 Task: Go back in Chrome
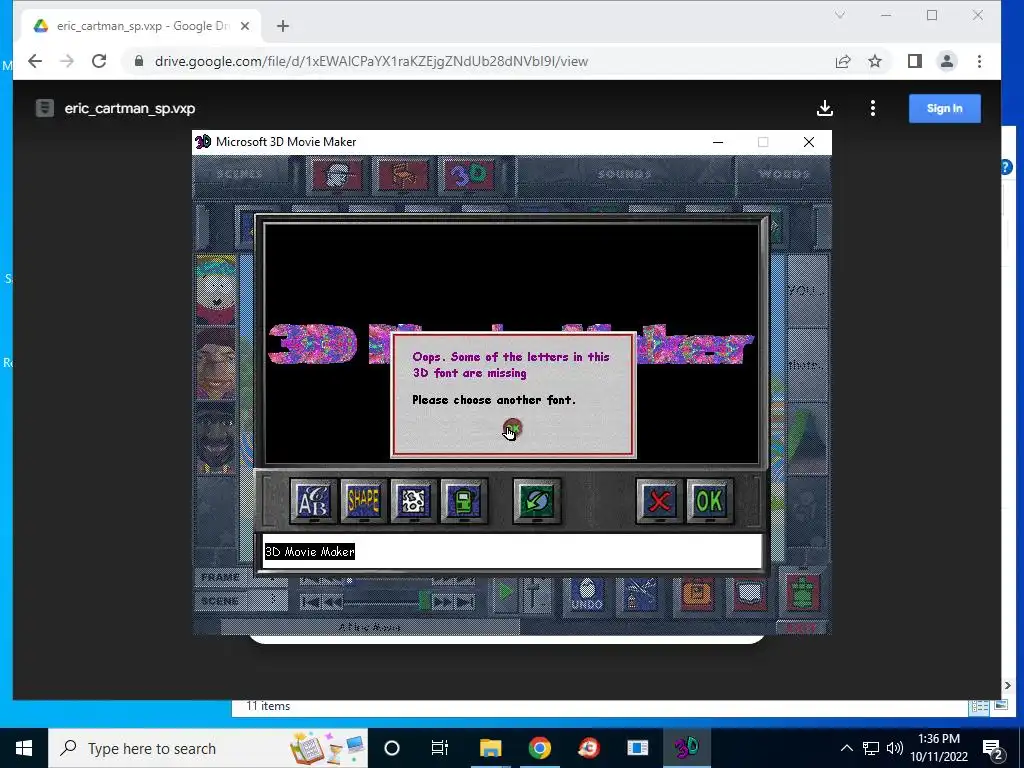pos(35,61)
